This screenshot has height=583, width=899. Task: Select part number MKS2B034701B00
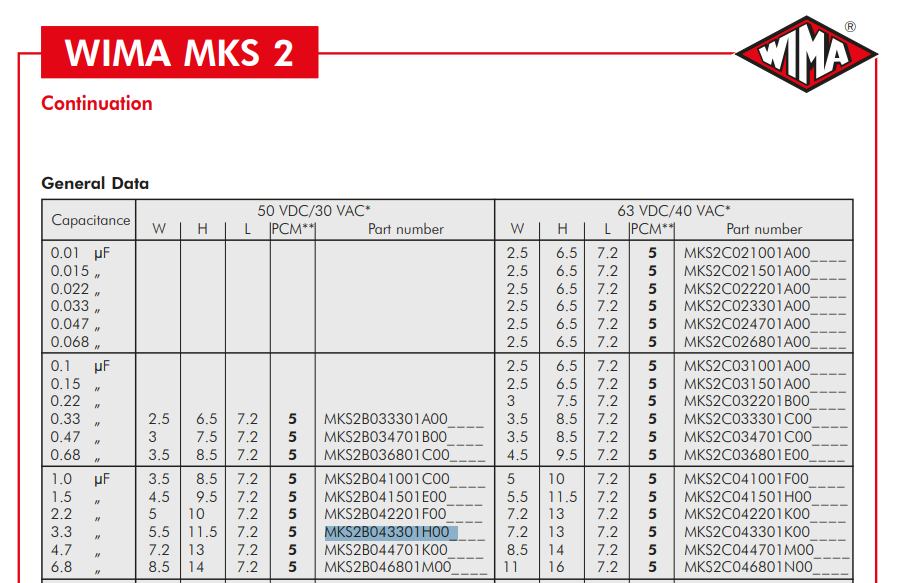[386, 437]
